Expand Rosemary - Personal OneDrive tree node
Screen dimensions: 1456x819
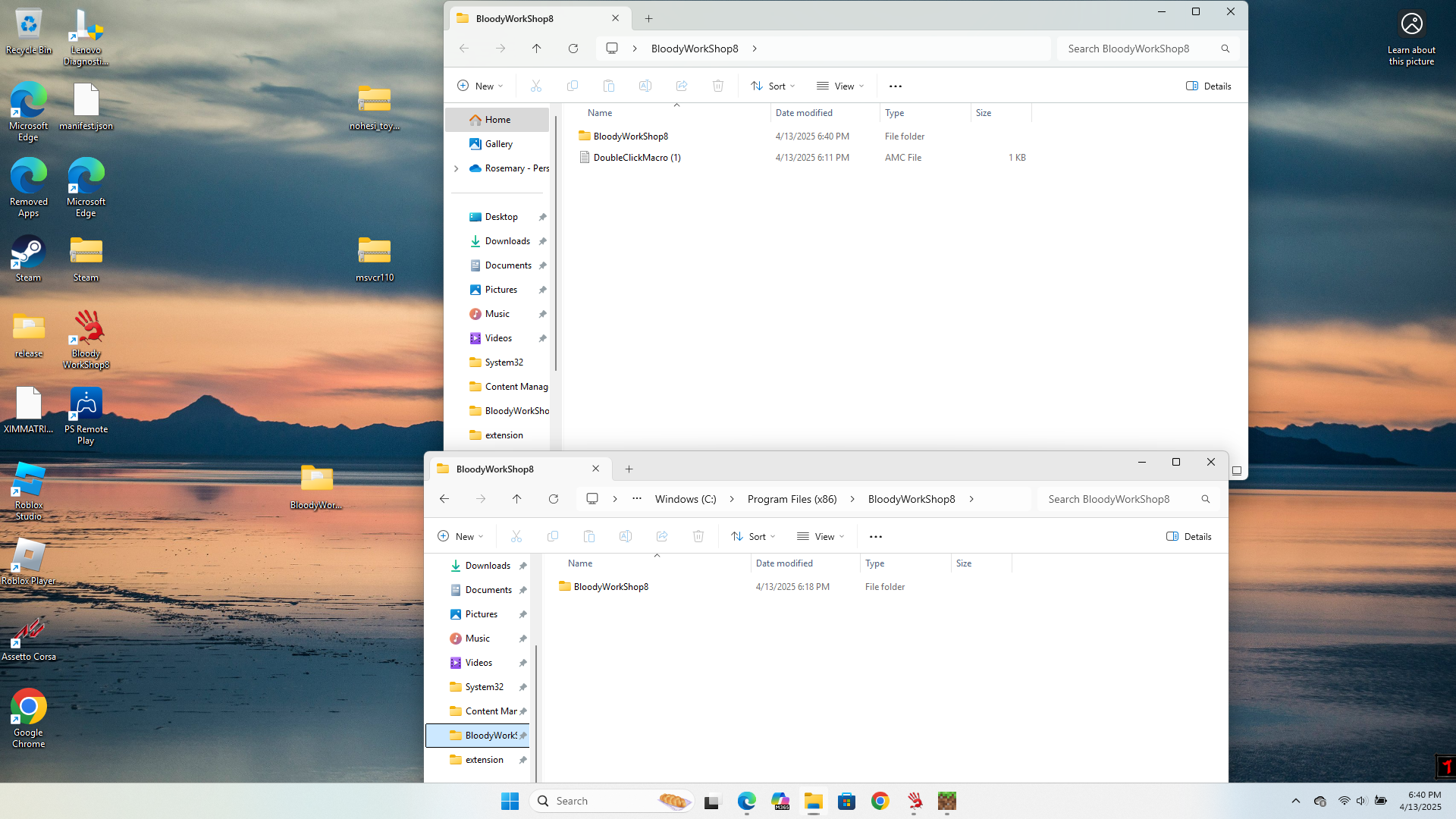(456, 168)
